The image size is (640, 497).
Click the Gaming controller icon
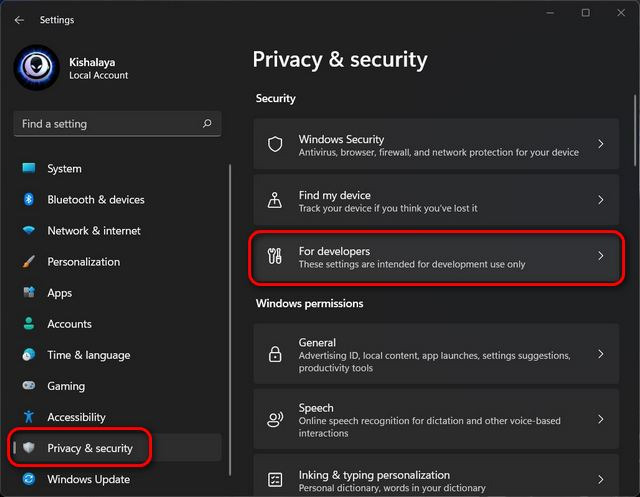[29, 386]
